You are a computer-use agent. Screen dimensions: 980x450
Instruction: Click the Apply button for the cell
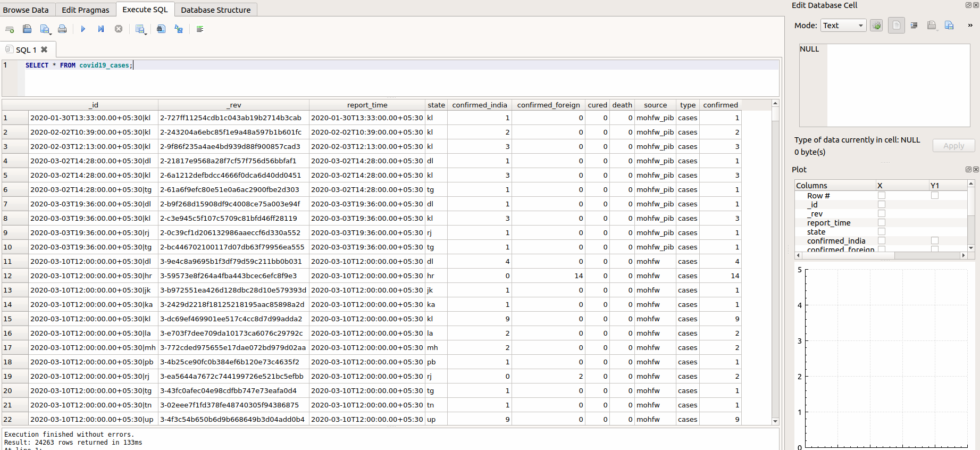pyautogui.click(x=953, y=145)
